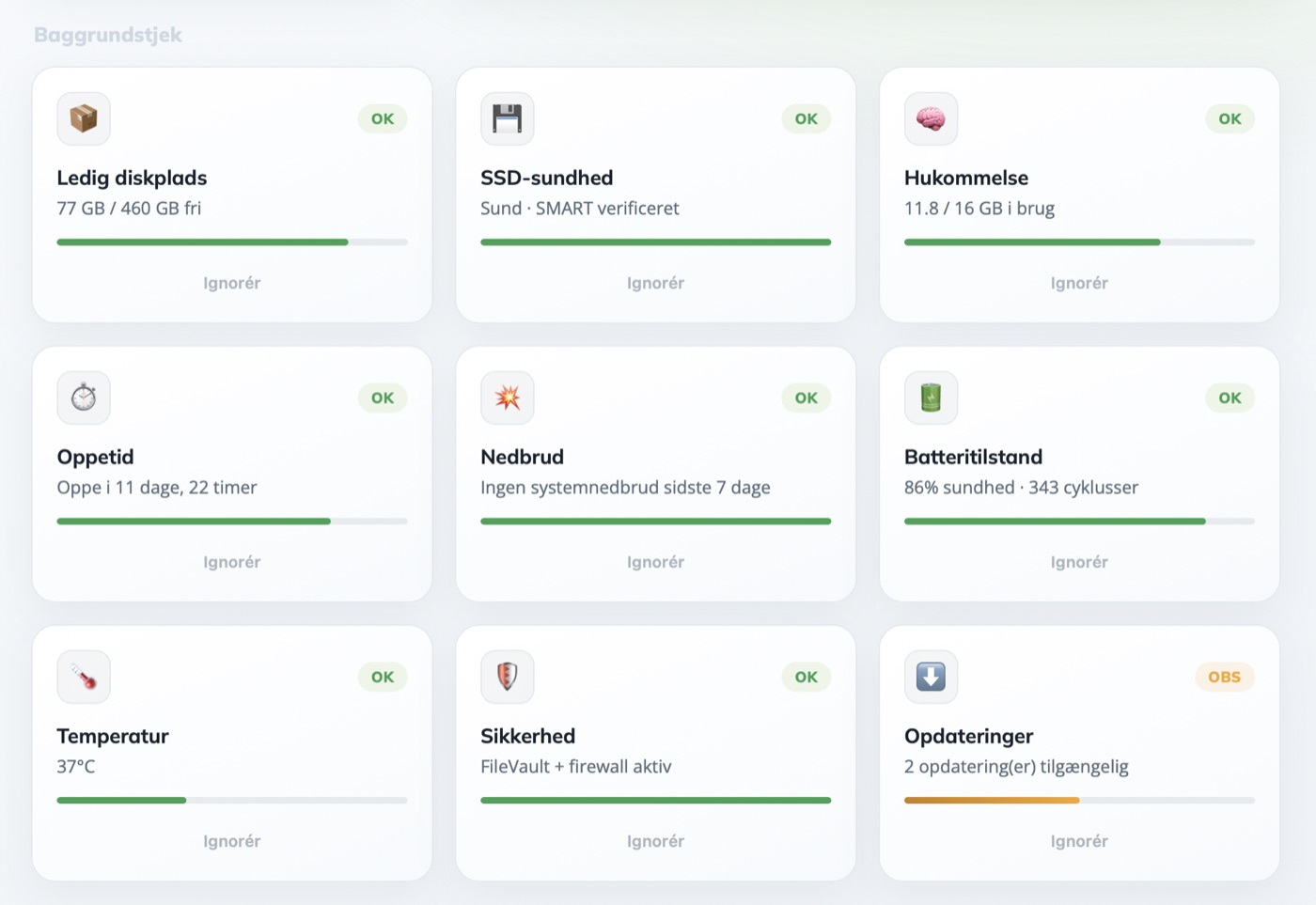Click the battery icon for Batteritilstand
This screenshot has width=1316, height=905.
(932, 398)
